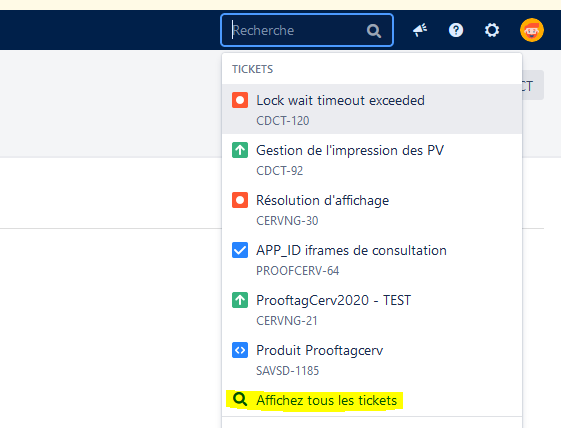
Task: Click Affichez tous les tickets link
Action: click(x=326, y=400)
